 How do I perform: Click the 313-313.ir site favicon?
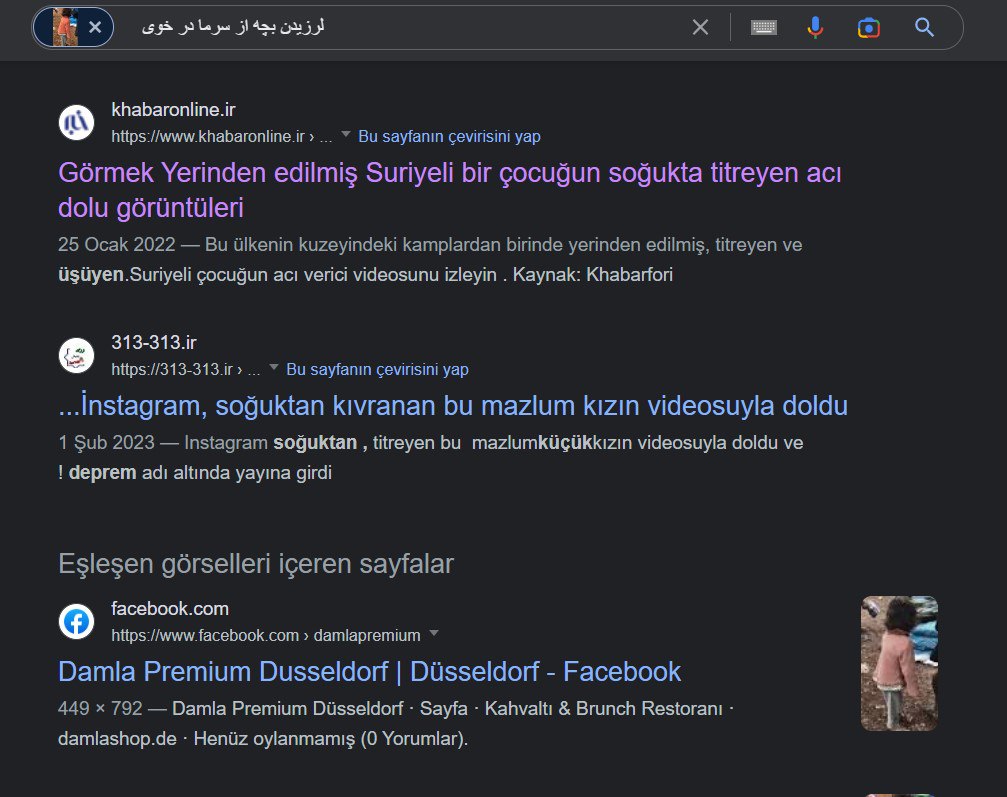coord(76,355)
